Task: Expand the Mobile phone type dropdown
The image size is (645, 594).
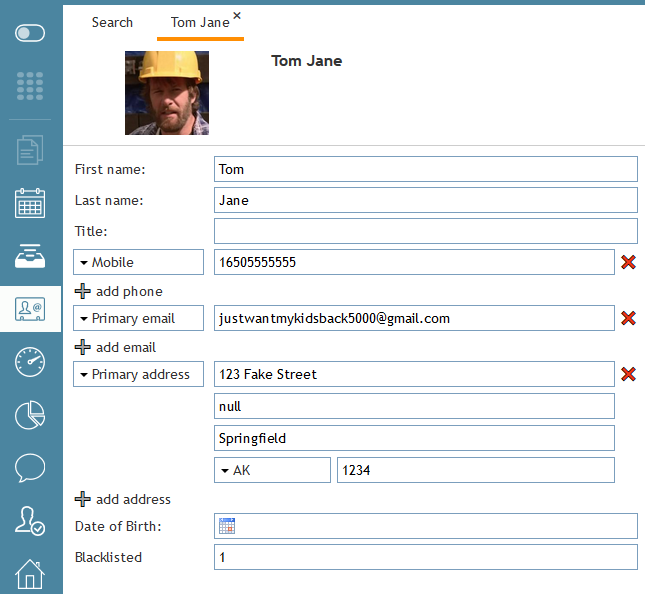Action: tap(138, 262)
